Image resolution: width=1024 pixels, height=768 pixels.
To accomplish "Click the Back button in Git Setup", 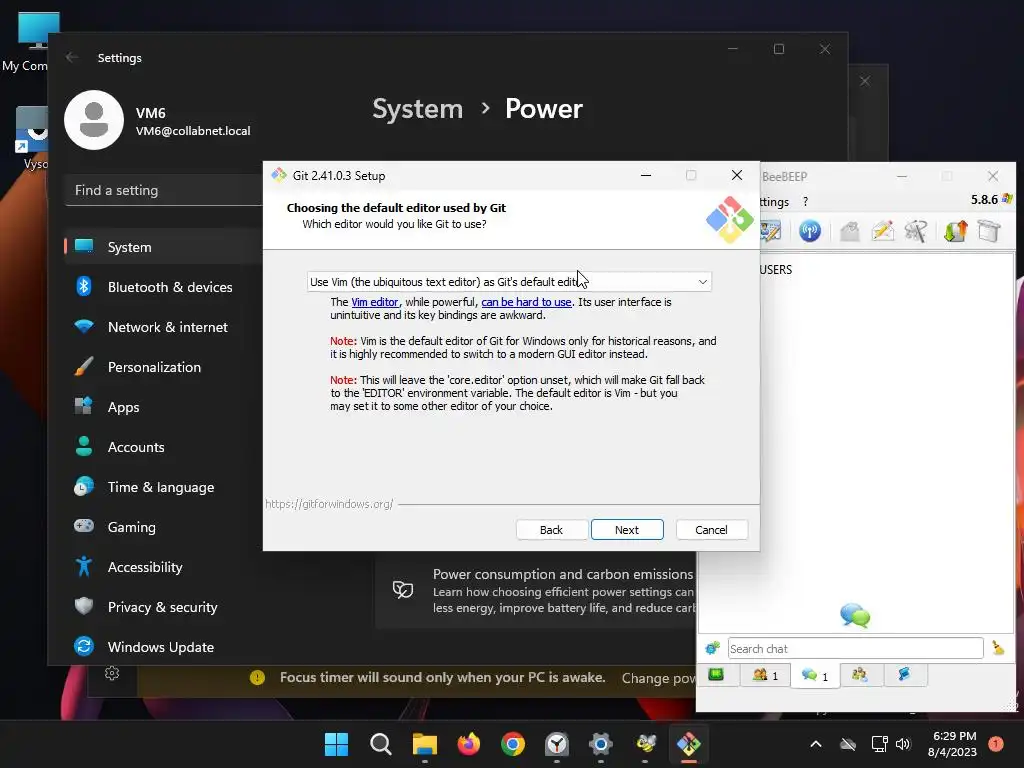I will click(x=551, y=530).
